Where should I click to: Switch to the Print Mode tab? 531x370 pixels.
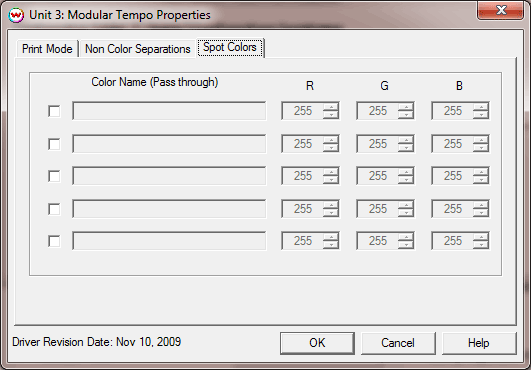(x=47, y=49)
